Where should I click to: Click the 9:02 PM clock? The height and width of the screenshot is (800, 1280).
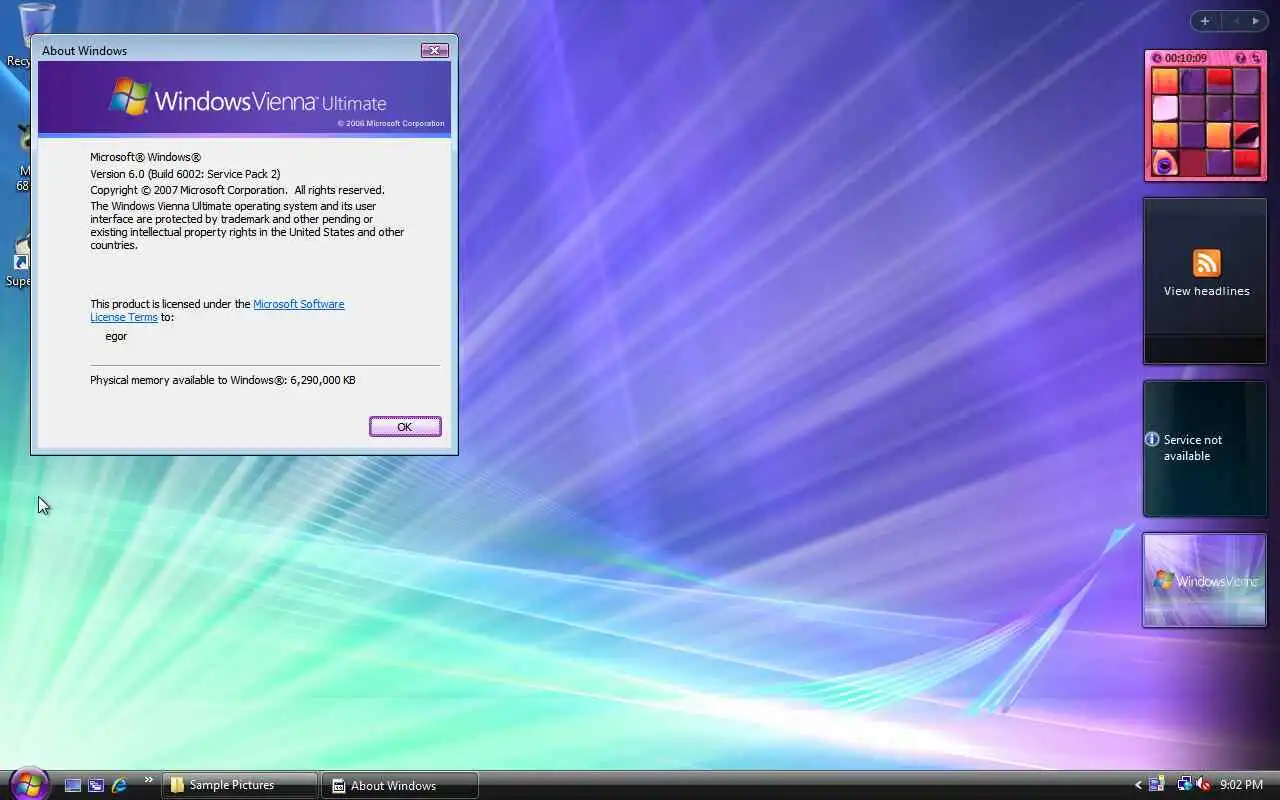1241,785
